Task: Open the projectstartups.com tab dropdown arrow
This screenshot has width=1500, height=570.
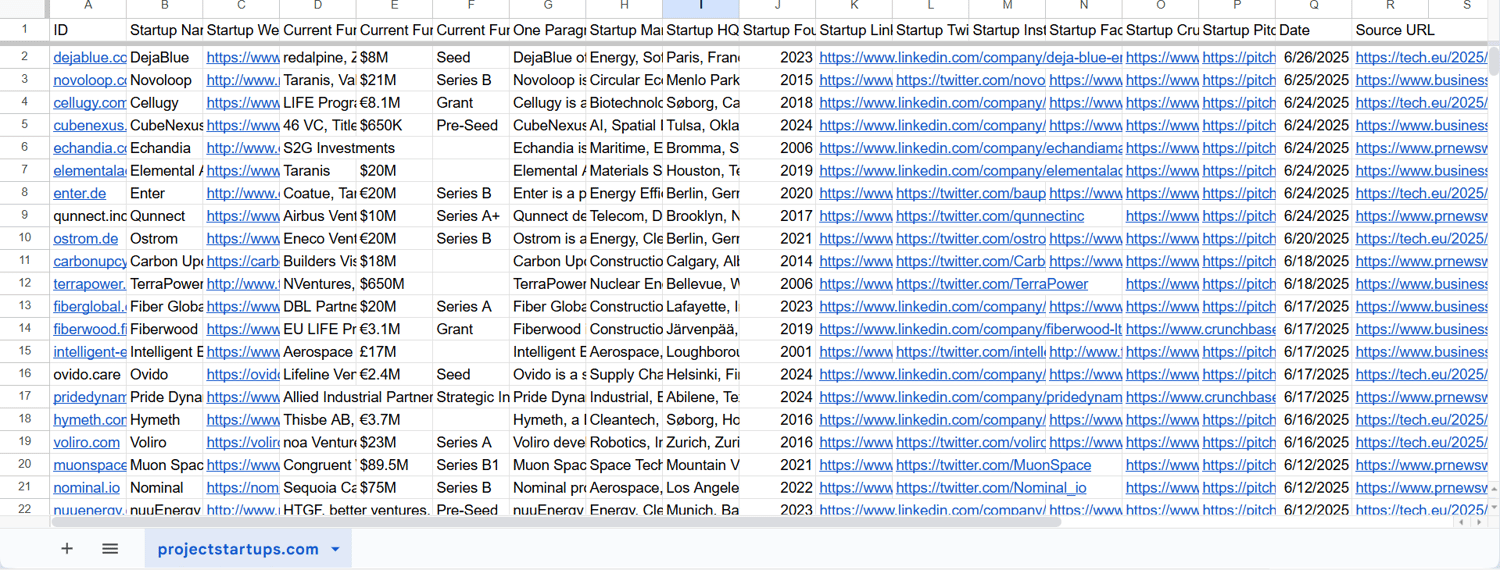Action: pos(336,549)
